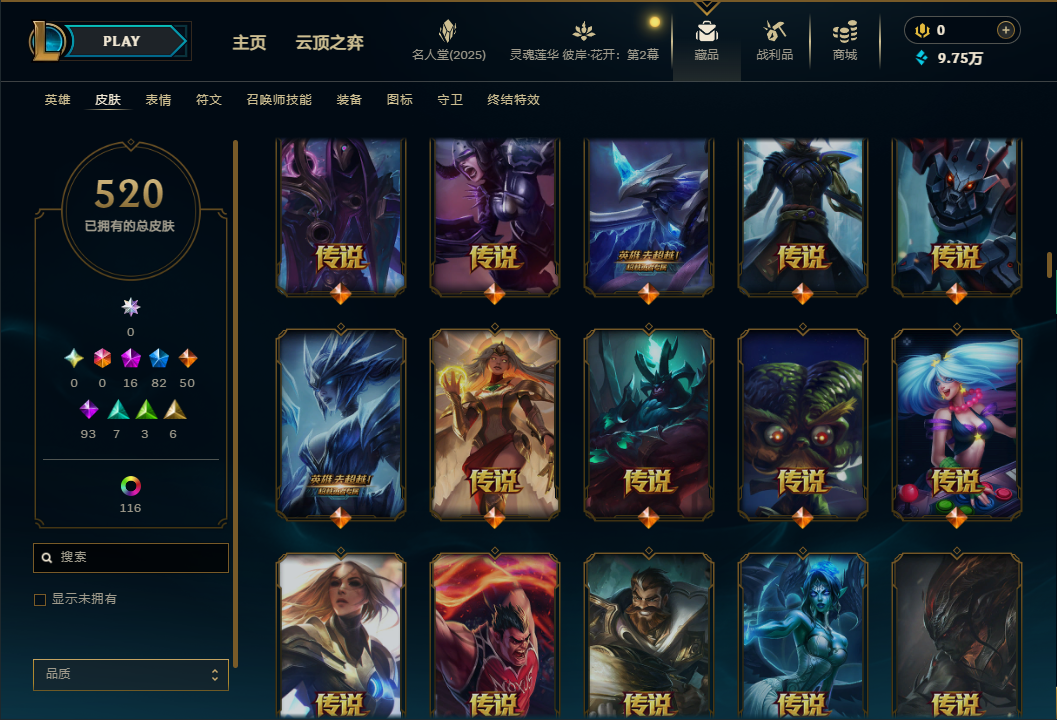Click the blue epic gem showing 82
This screenshot has width=1057, height=720.
click(158, 359)
